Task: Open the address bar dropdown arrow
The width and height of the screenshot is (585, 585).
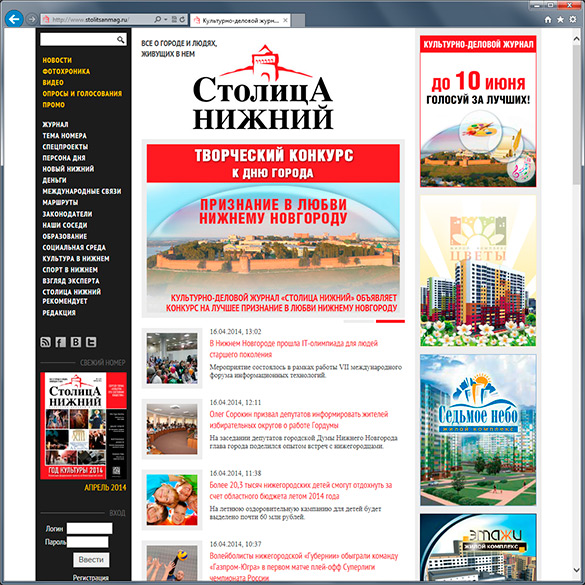Action: click(166, 19)
